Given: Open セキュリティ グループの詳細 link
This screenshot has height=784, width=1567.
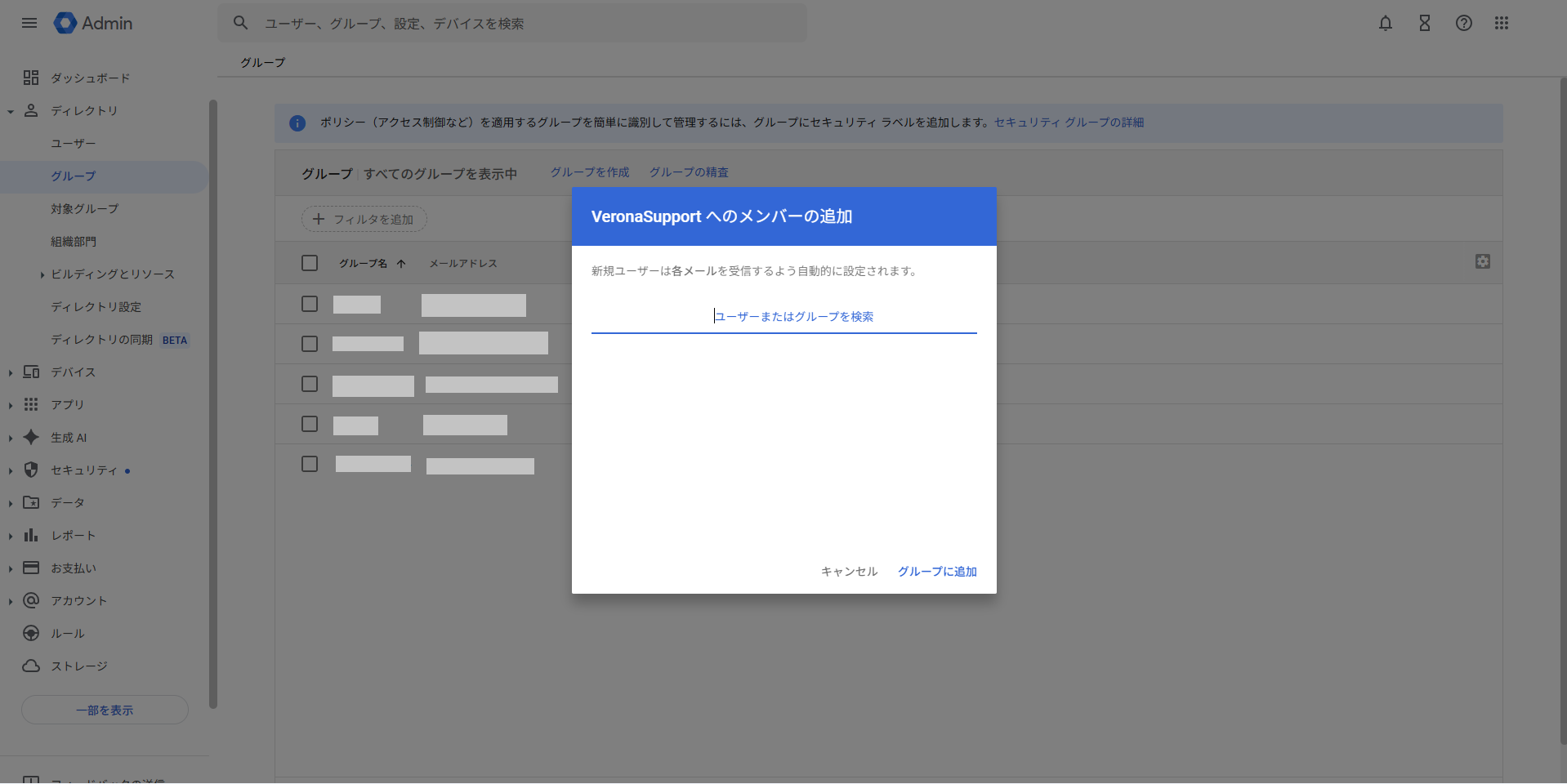Looking at the screenshot, I should tap(1069, 122).
